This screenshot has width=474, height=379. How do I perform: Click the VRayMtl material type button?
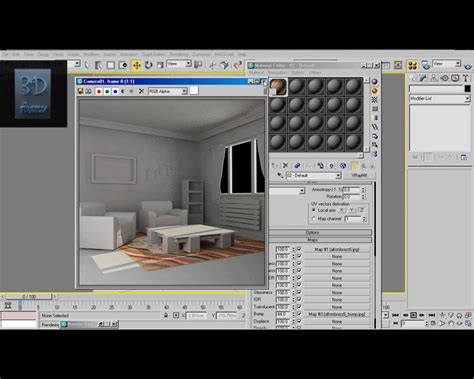(359, 175)
